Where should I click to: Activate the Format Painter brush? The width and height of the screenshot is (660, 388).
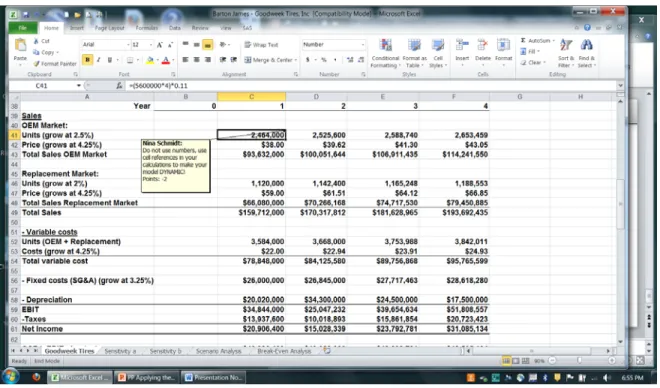point(36,64)
